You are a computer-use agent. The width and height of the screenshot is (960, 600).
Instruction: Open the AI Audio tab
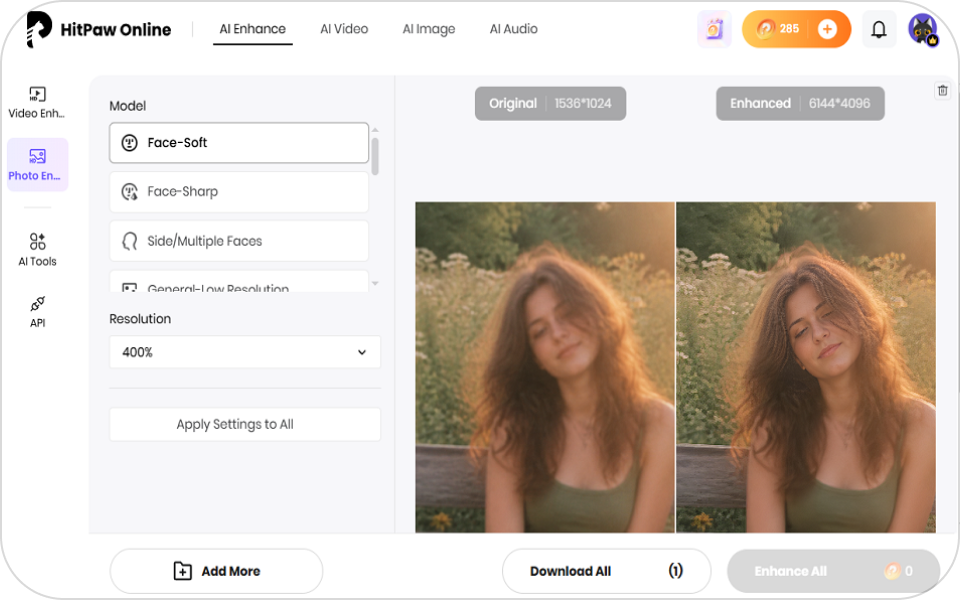(513, 29)
